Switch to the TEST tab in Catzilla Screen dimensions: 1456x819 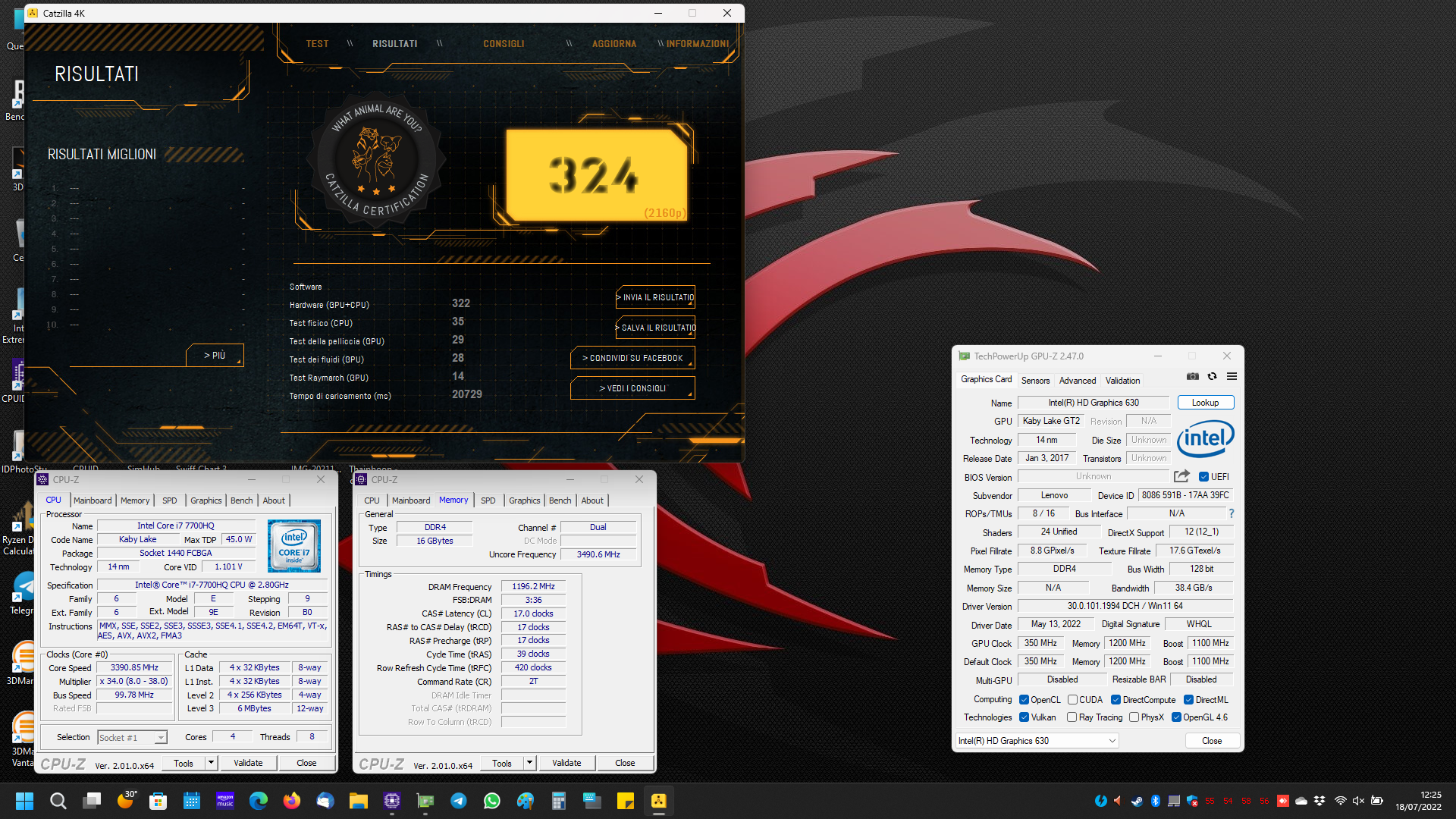(317, 44)
